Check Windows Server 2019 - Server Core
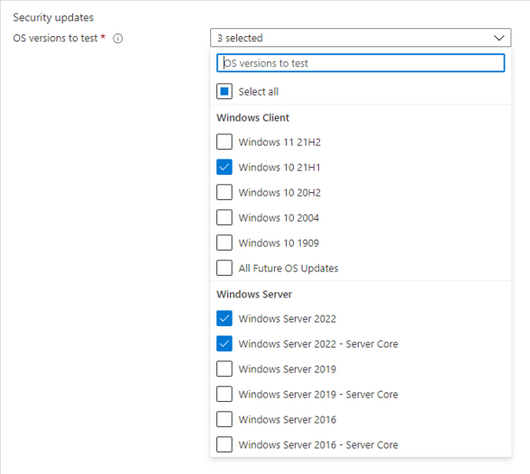The height and width of the screenshot is (474, 530). (x=224, y=394)
